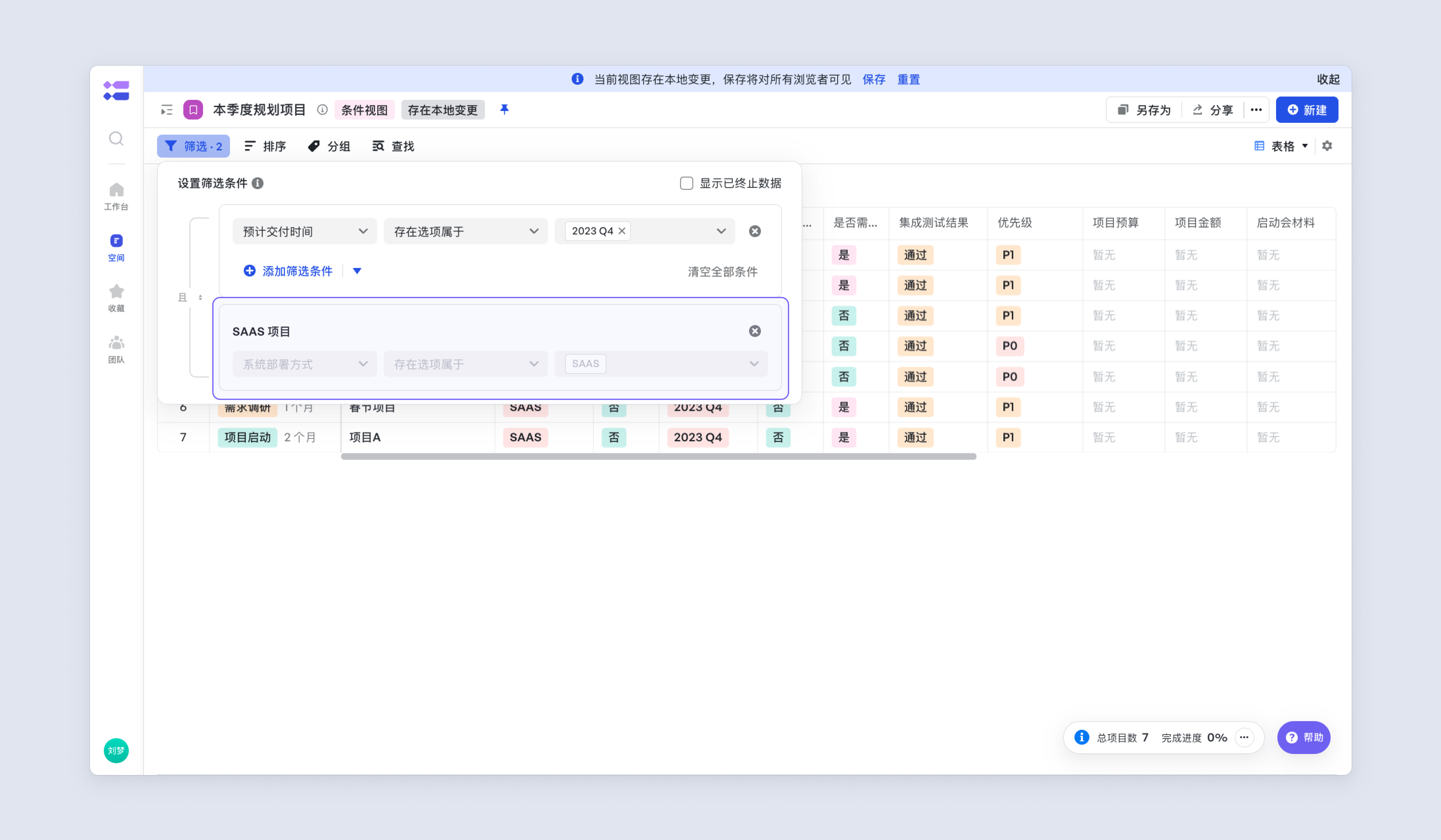Click 完成进度 0% in summary bar
The width and height of the screenshot is (1441, 840).
1195,738
